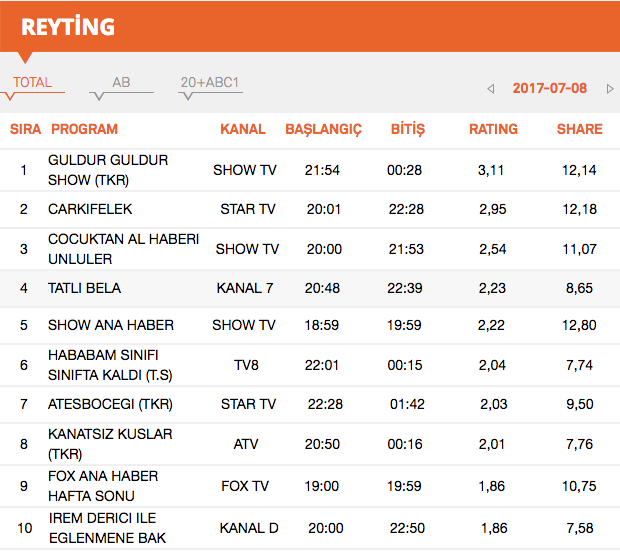Screen dimensions: 620x560
Task: Click the KANAL column header
Action: 243,129
